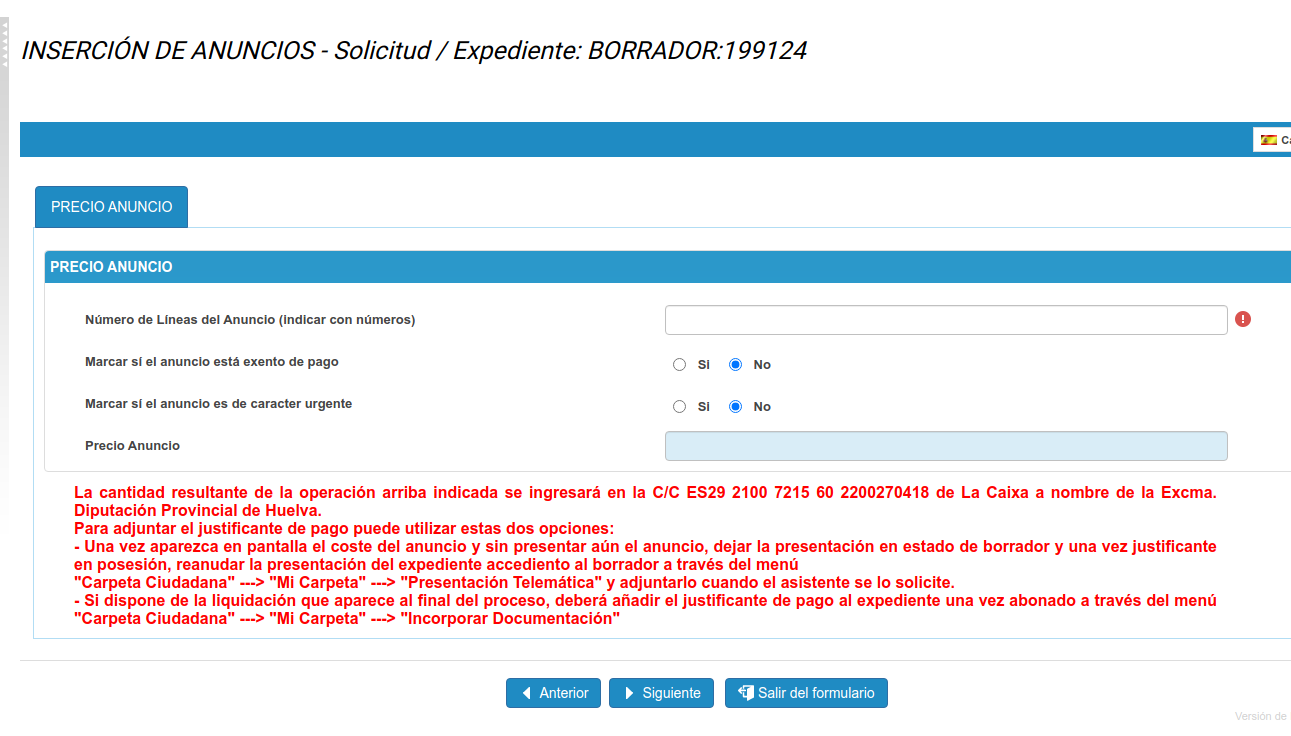Click label 'Marcar si el anuncio es de caracter urgente'
The width and height of the screenshot is (1291, 736).
point(218,404)
